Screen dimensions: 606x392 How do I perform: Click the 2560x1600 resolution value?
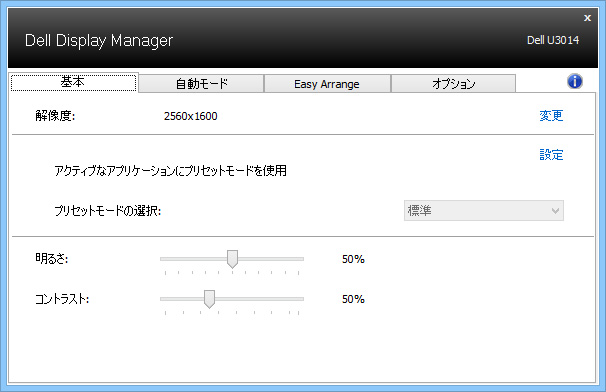pos(191,116)
